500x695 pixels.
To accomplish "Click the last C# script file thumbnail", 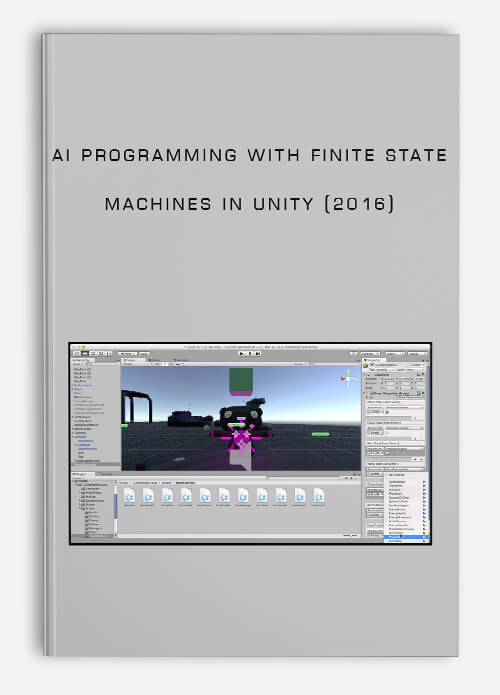I will click(319, 496).
